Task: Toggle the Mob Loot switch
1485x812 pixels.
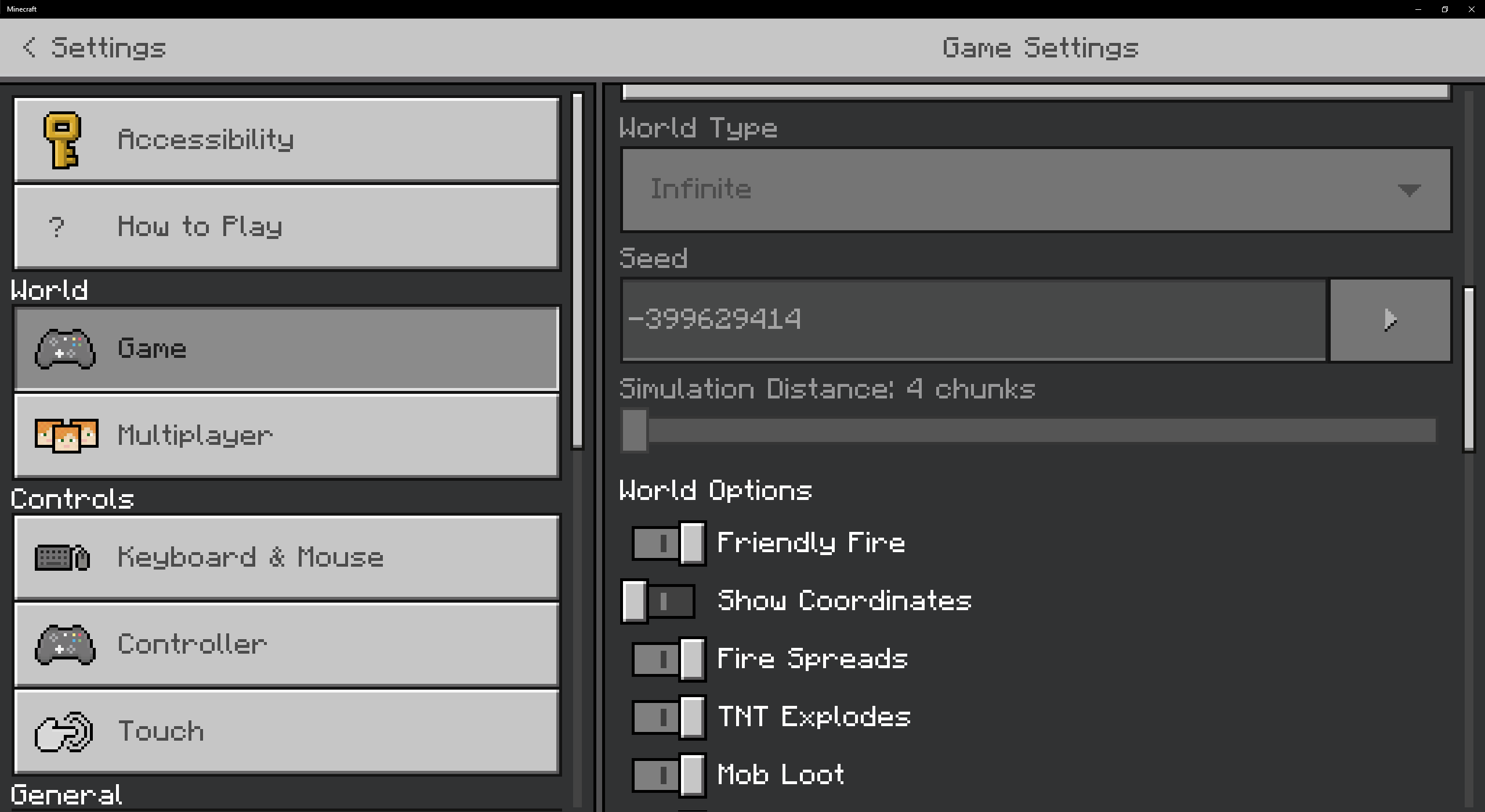Action: coord(668,775)
